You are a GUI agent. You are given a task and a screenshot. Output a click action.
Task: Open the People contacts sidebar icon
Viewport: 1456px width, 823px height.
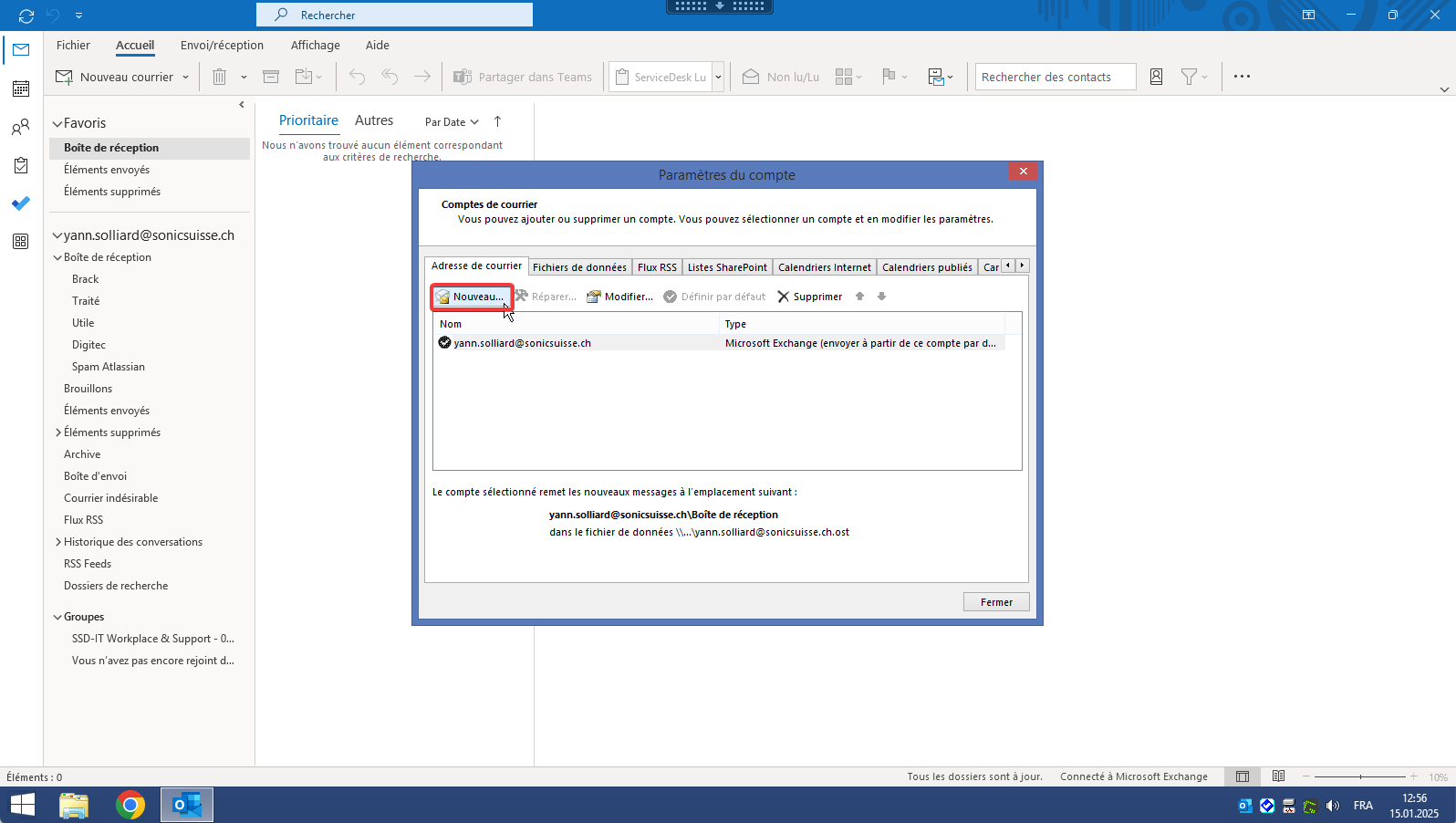coord(21,128)
